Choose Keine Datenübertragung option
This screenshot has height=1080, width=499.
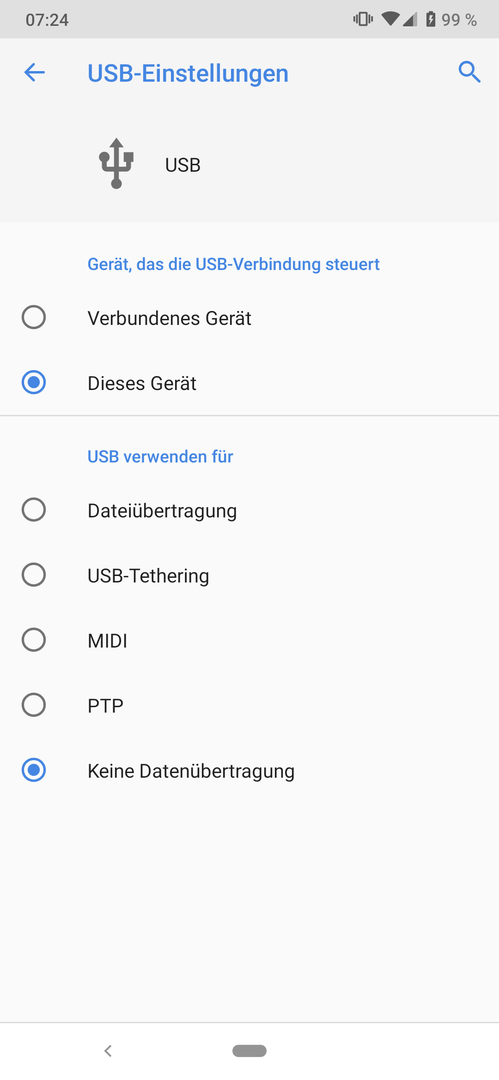pos(250,771)
